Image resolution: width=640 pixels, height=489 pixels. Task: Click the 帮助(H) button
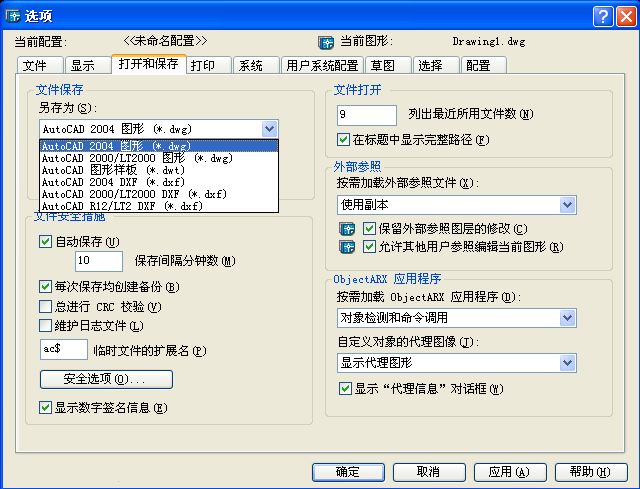coord(591,472)
